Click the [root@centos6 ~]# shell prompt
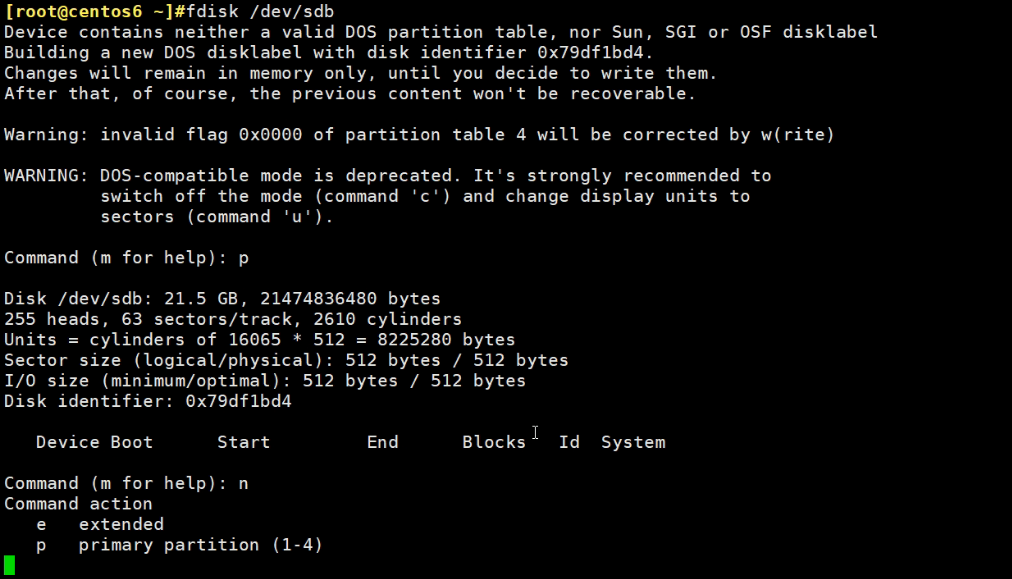 point(89,11)
